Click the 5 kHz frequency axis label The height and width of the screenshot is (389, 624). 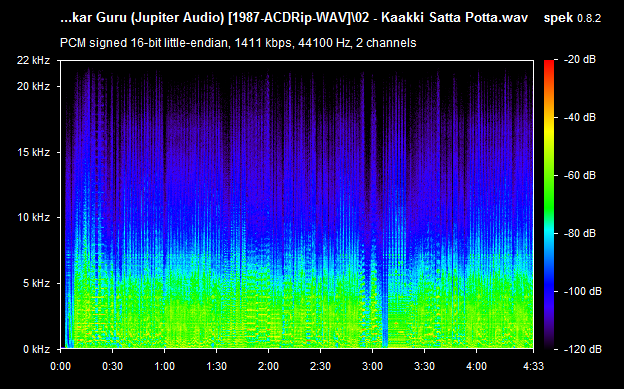click(36, 283)
